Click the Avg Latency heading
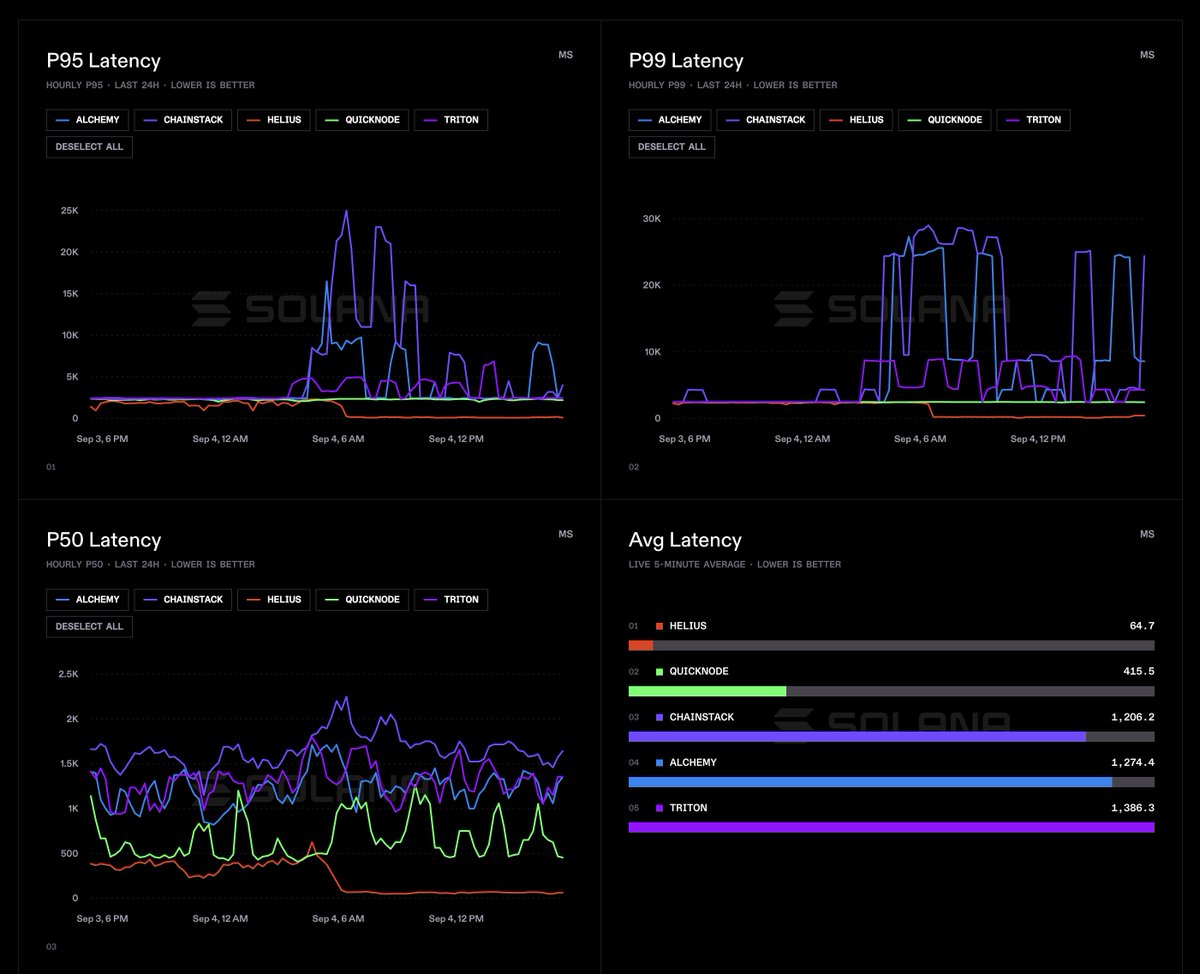Image resolution: width=1200 pixels, height=974 pixels. click(685, 540)
